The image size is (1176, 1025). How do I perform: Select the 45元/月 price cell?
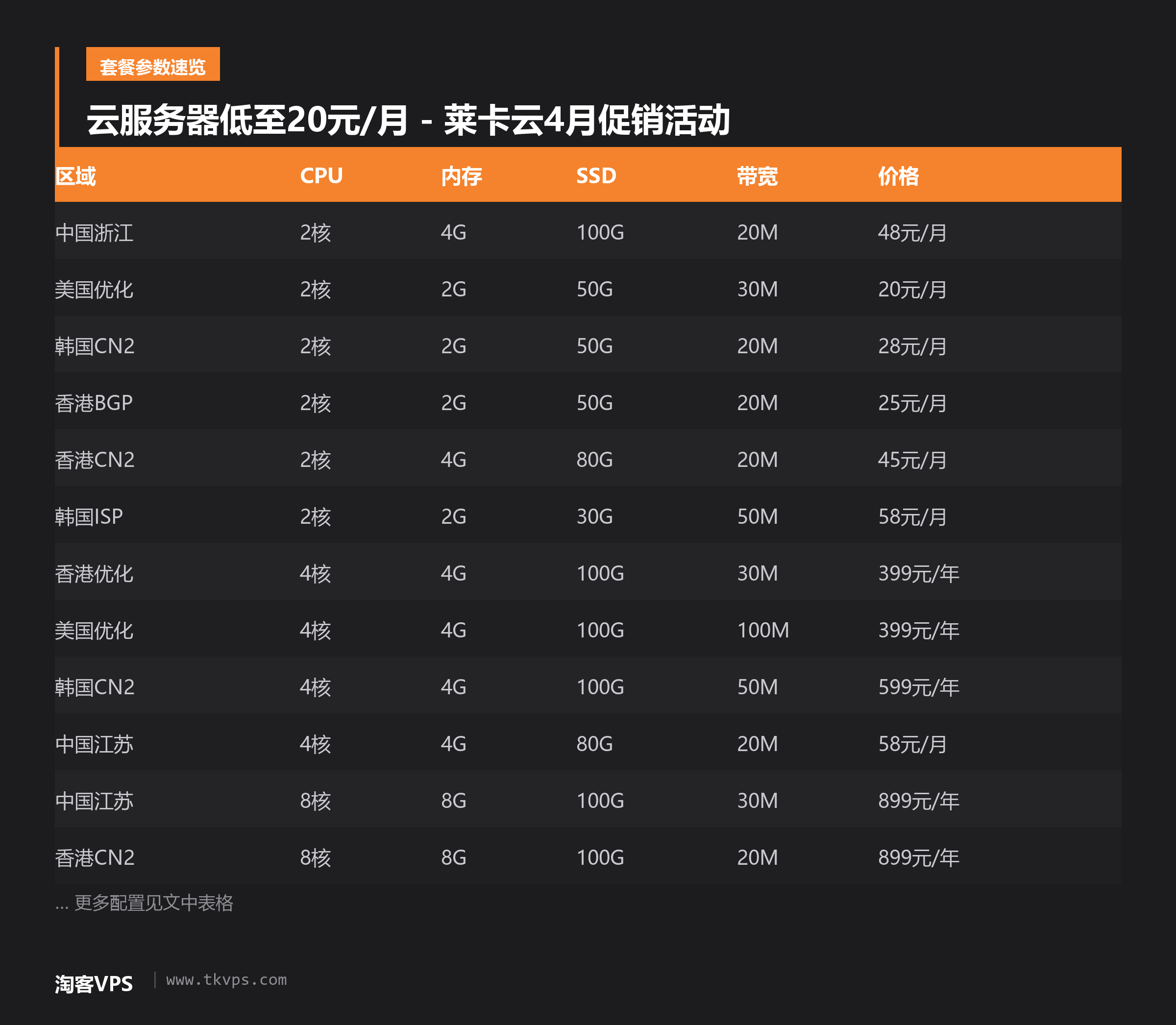pyautogui.click(x=912, y=460)
